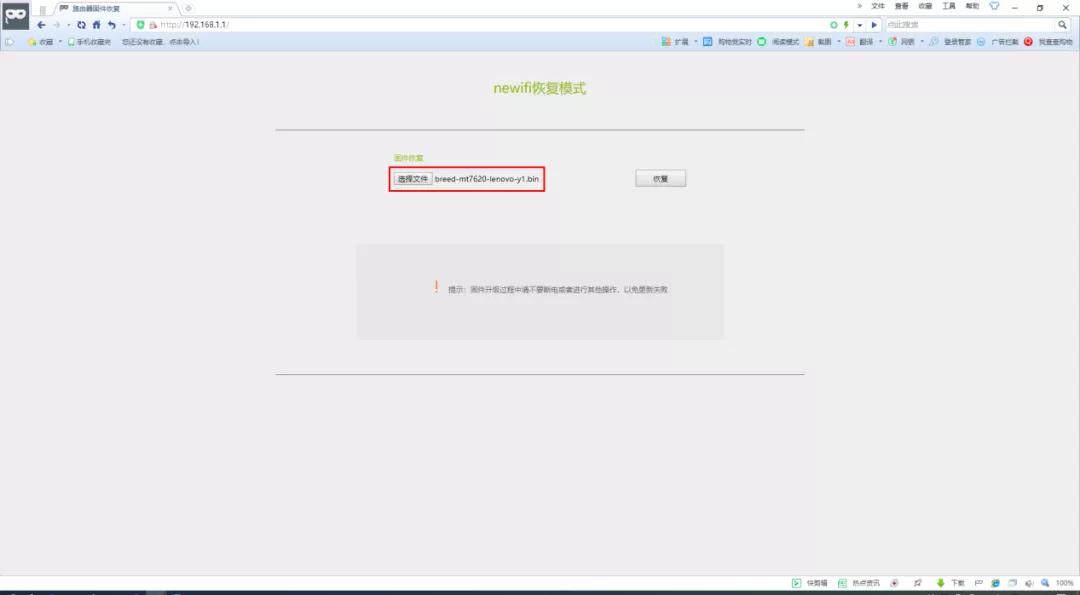
Task: Click the skin shirt icon
Action: coord(994,6)
